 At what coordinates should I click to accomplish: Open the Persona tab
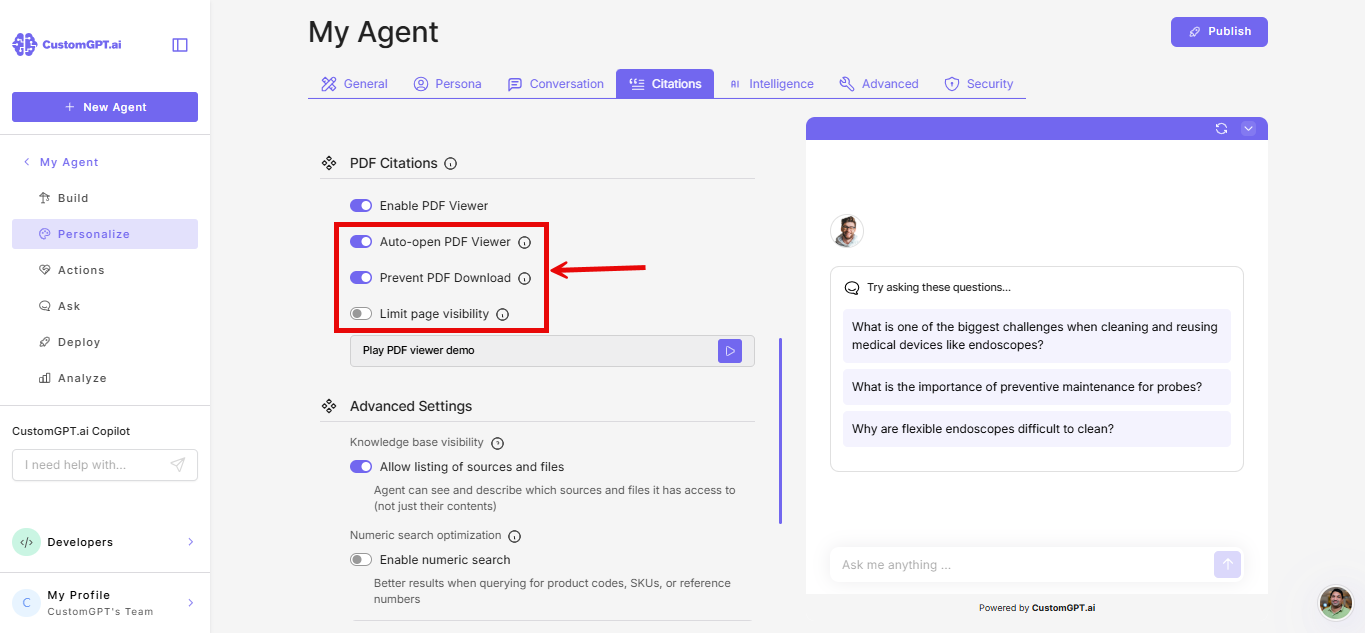(448, 84)
